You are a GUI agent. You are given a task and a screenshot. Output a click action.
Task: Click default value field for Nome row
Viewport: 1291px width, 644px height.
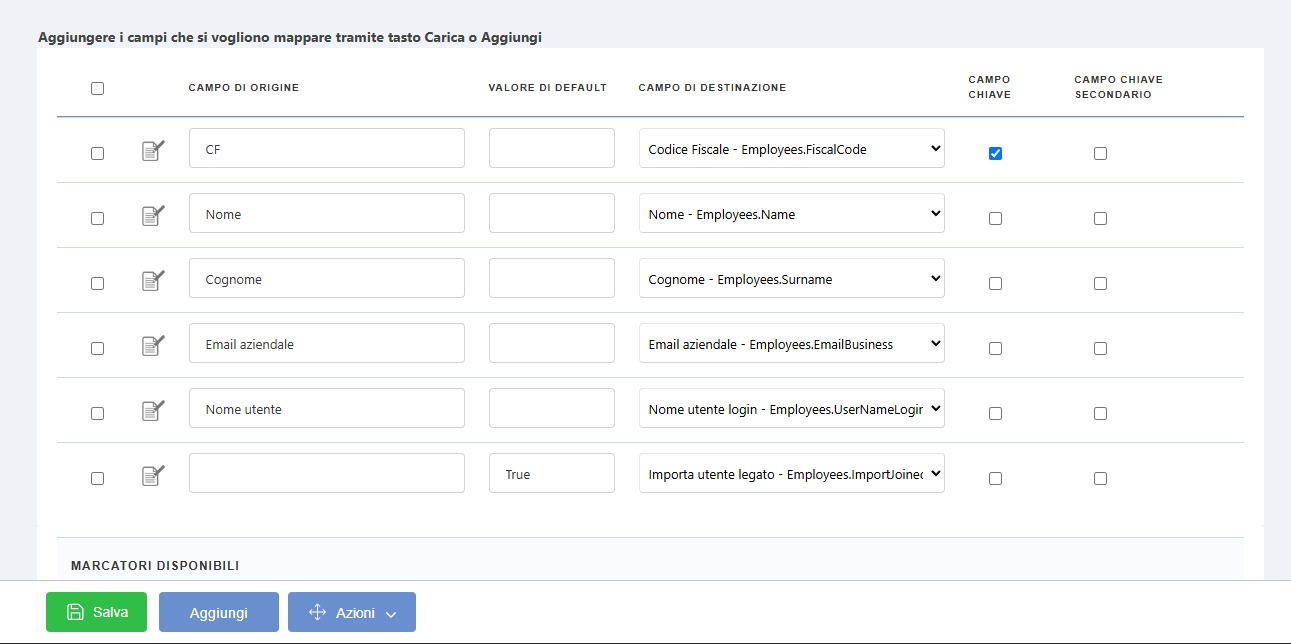point(552,213)
